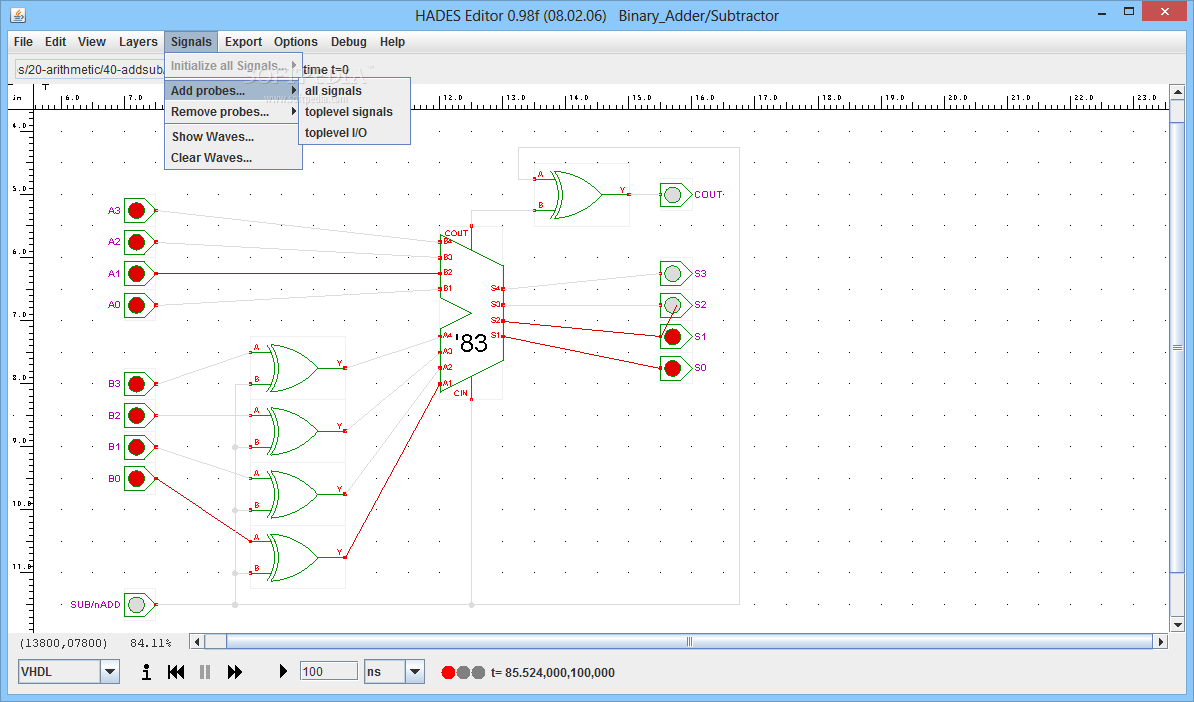Click the S0 output indicator
The width and height of the screenshot is (1194, 702).
point(673,369)
